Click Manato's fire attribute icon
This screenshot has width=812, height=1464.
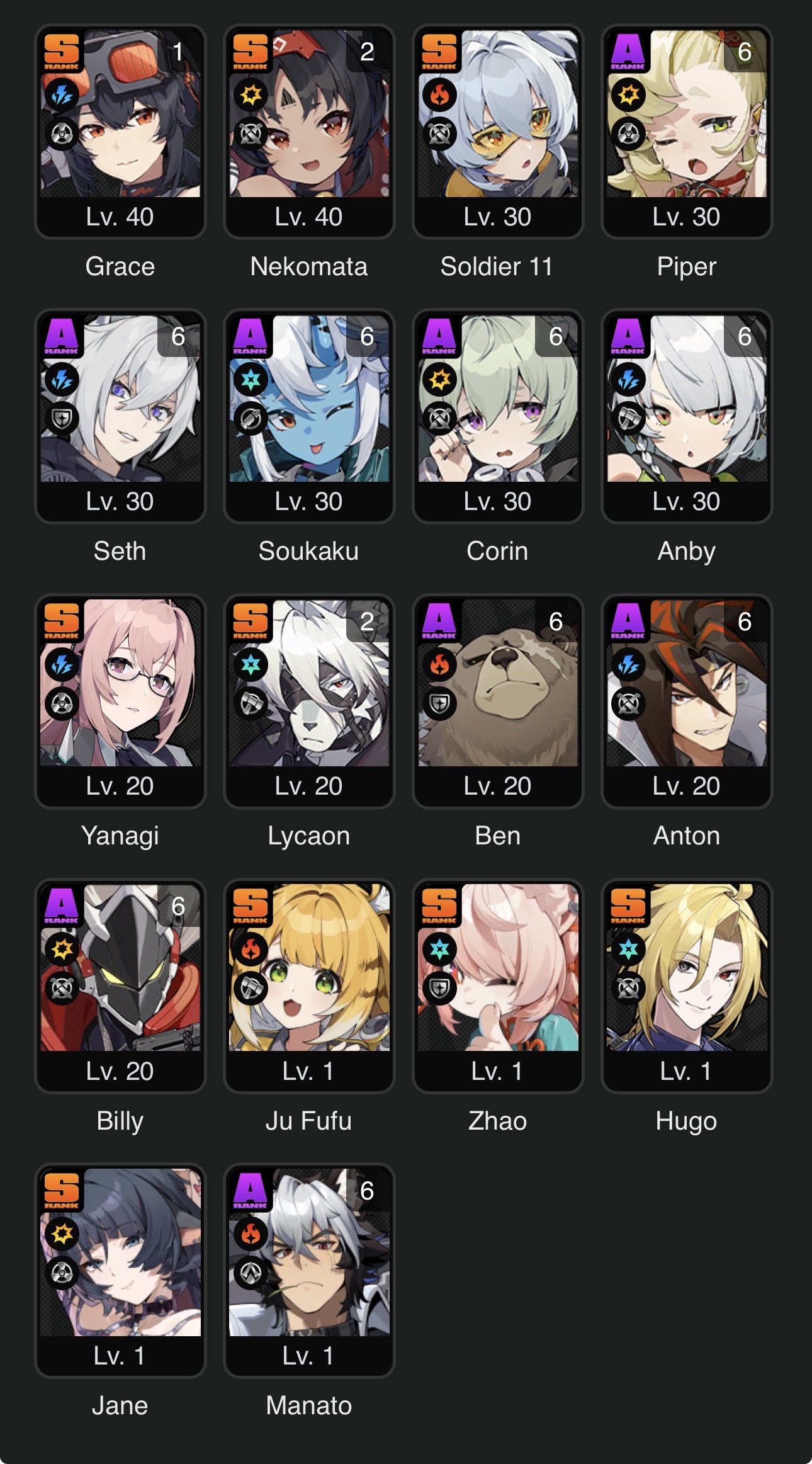coord(251,1234)
